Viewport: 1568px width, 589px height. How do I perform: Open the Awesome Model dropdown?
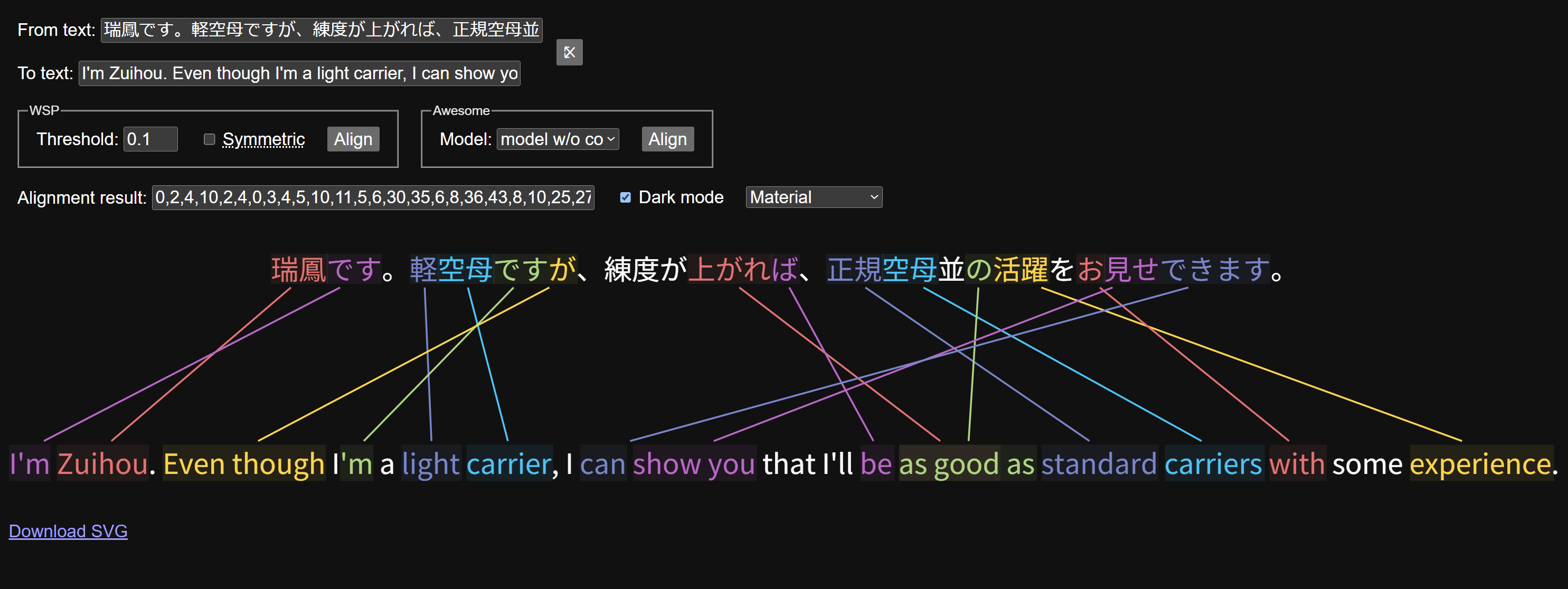[558, 139]
